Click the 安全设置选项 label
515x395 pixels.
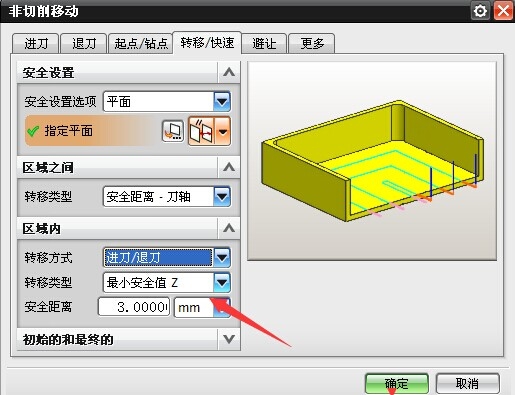60,101
